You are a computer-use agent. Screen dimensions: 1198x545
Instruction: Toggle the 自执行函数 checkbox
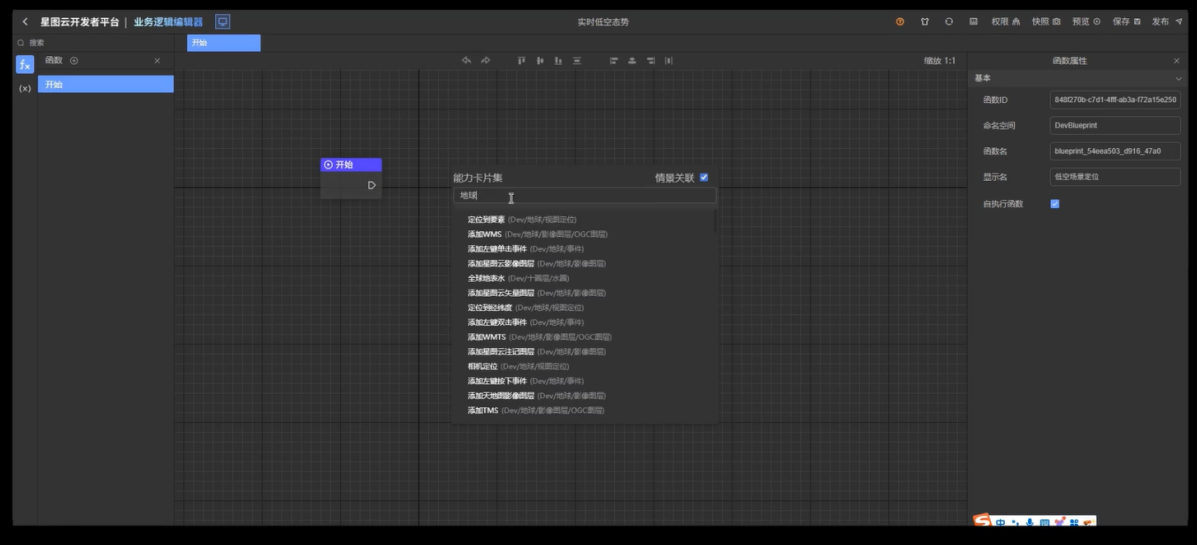(x=1055, y=204)
